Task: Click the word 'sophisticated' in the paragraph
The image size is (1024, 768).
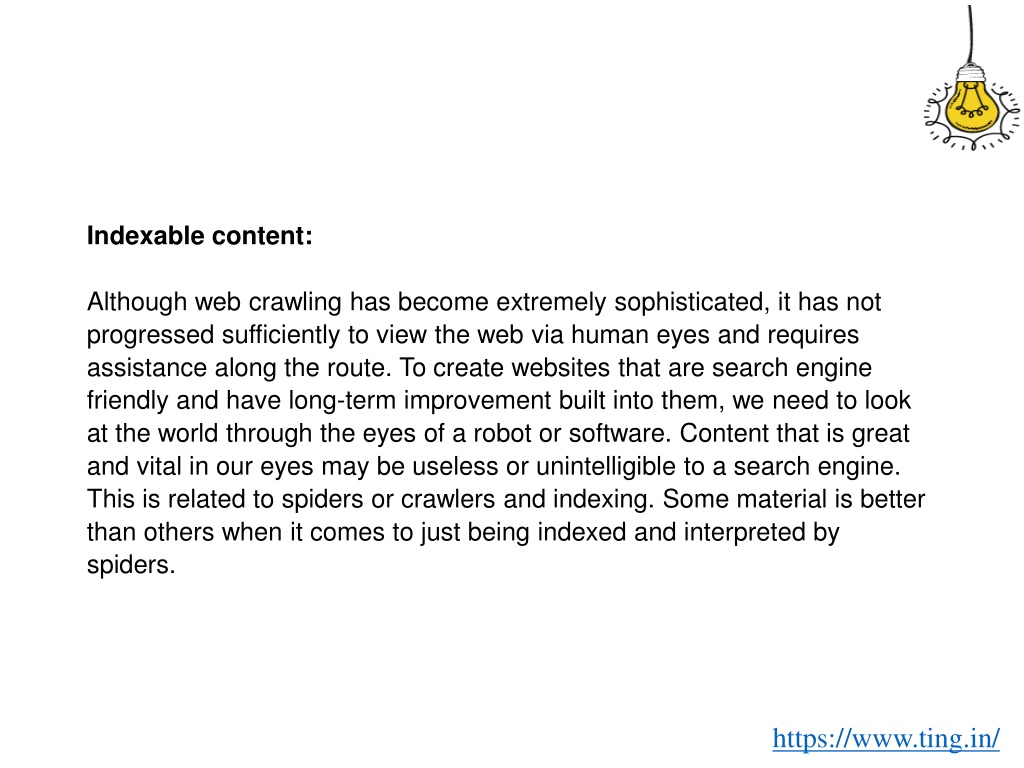Action: 688,302
